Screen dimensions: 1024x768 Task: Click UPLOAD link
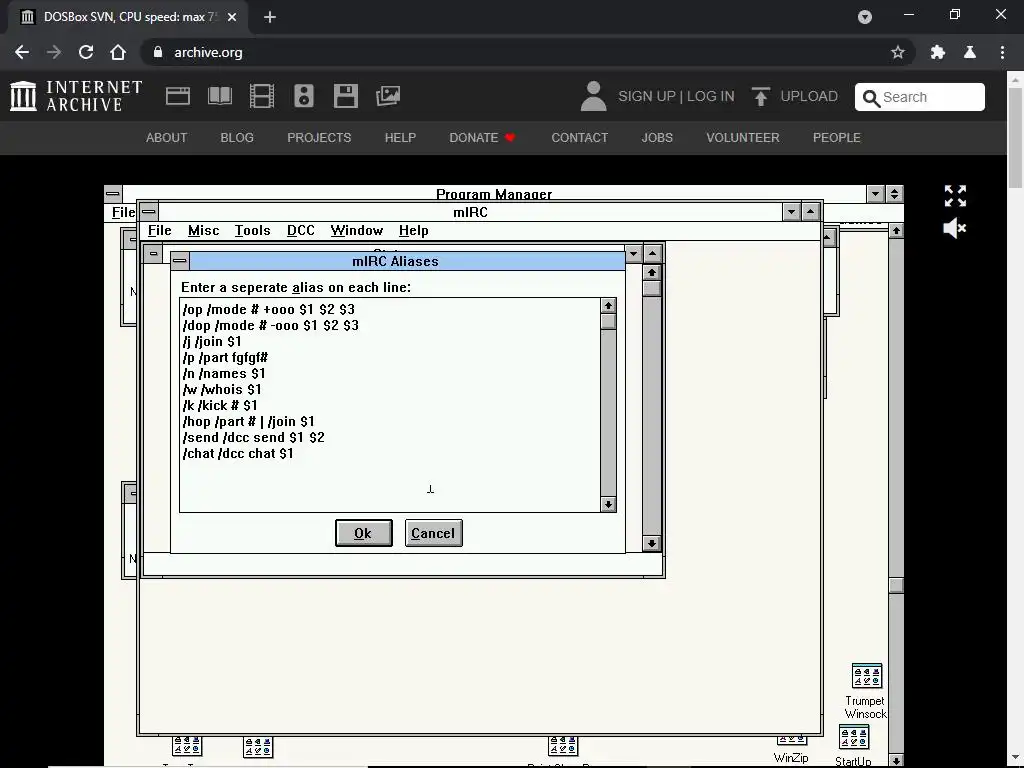[809, 97]
